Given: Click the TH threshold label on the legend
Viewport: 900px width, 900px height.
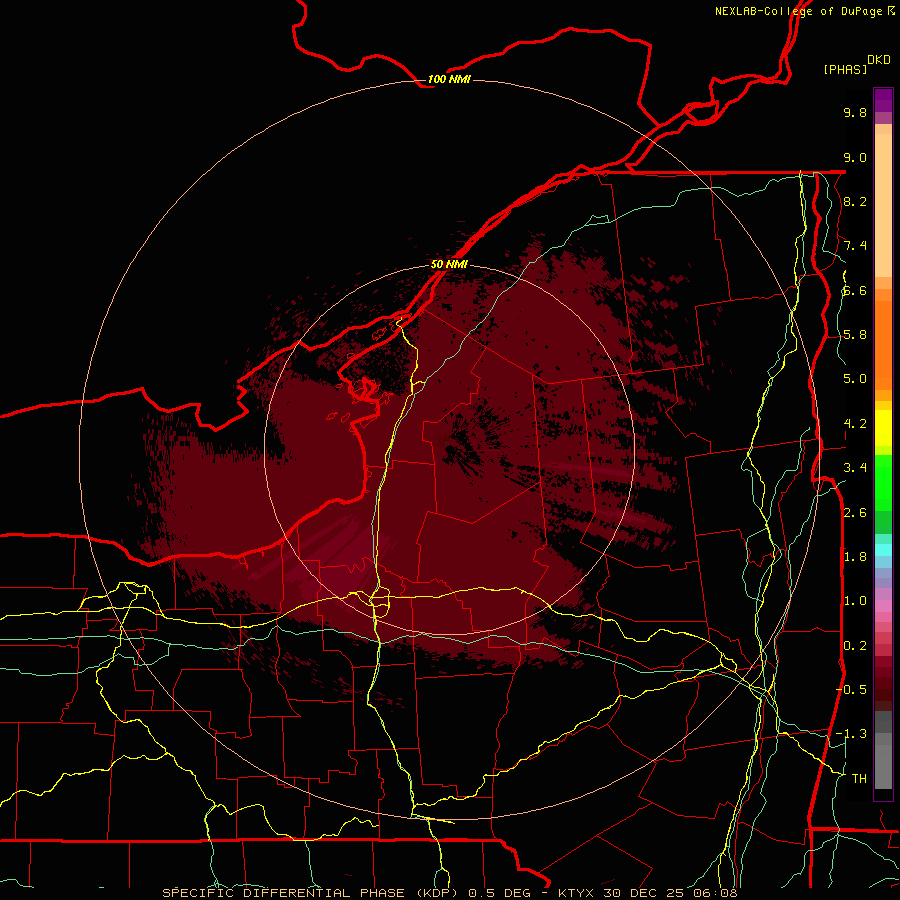Looking at the screenshot, I should 859,778.
